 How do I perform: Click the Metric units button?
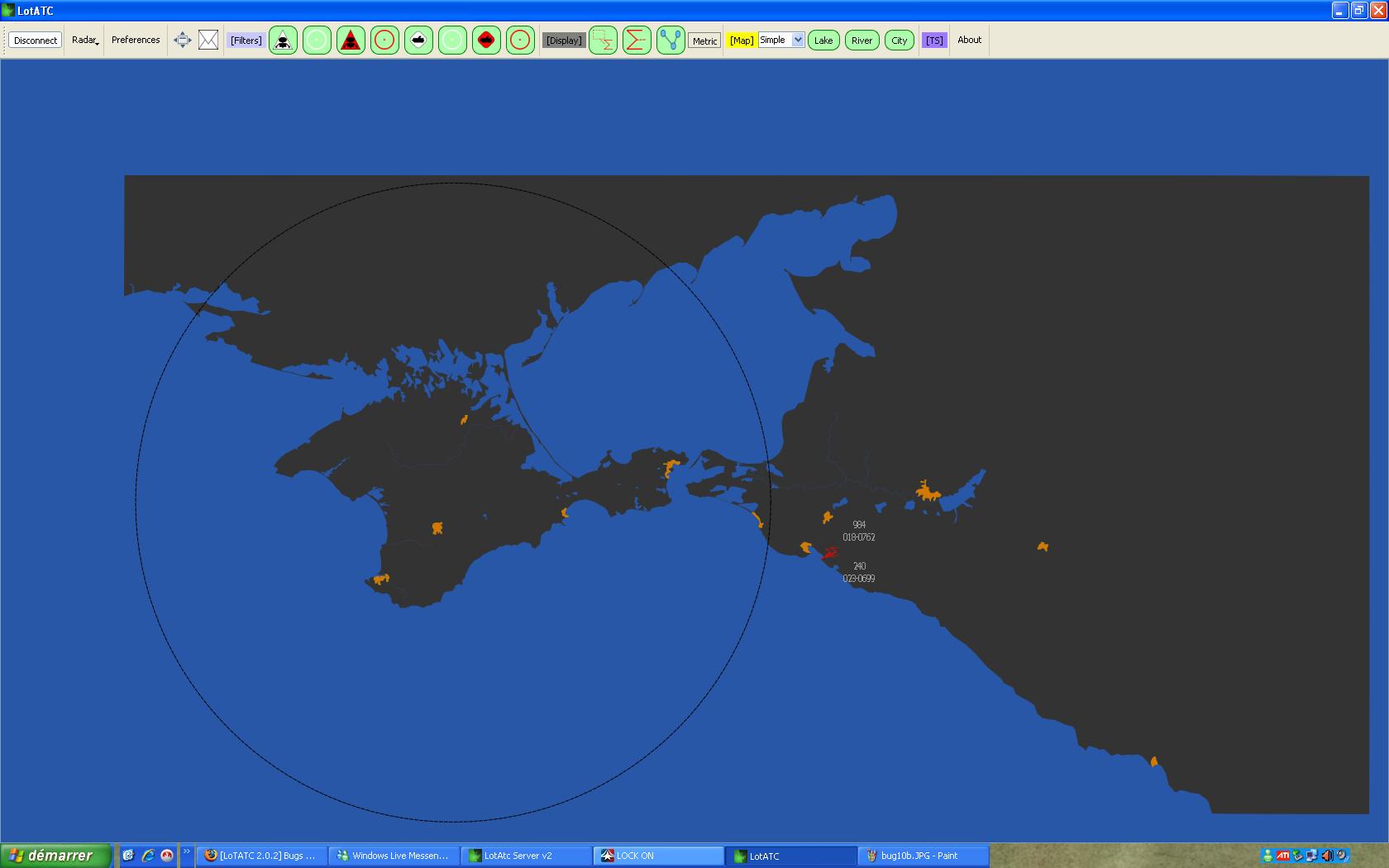704,41
